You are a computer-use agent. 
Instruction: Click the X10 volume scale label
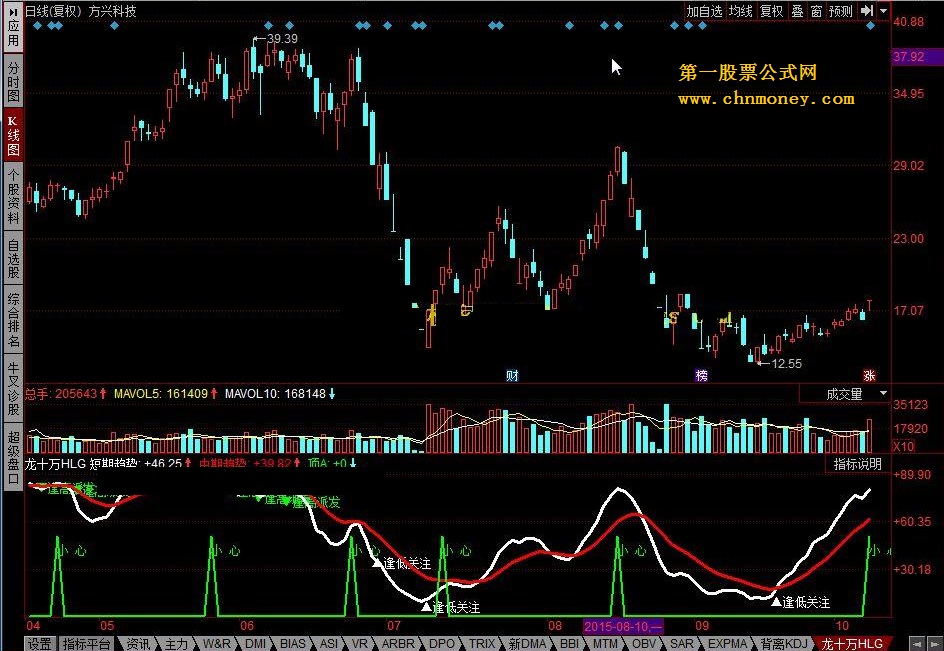tap(903, 446)
